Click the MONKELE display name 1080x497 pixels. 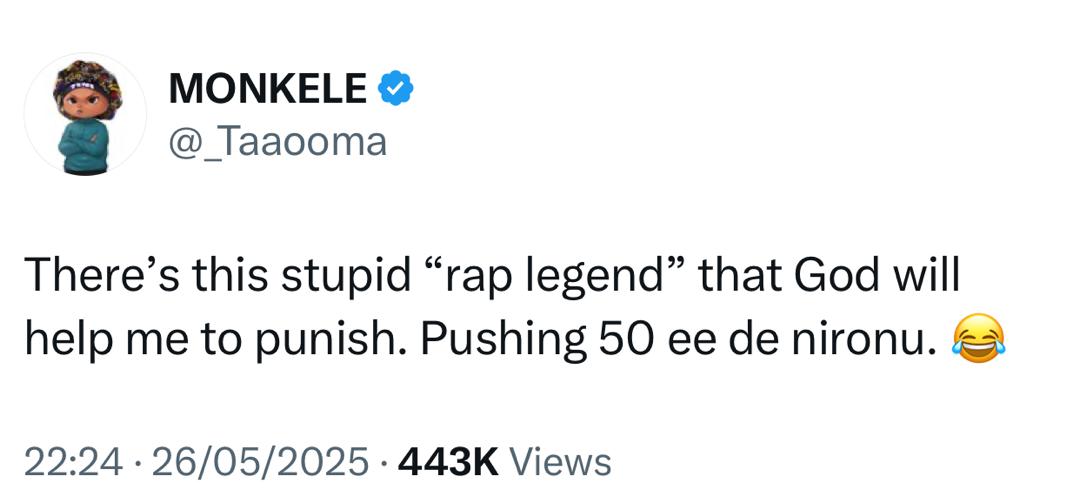click(x=267, y=90)
